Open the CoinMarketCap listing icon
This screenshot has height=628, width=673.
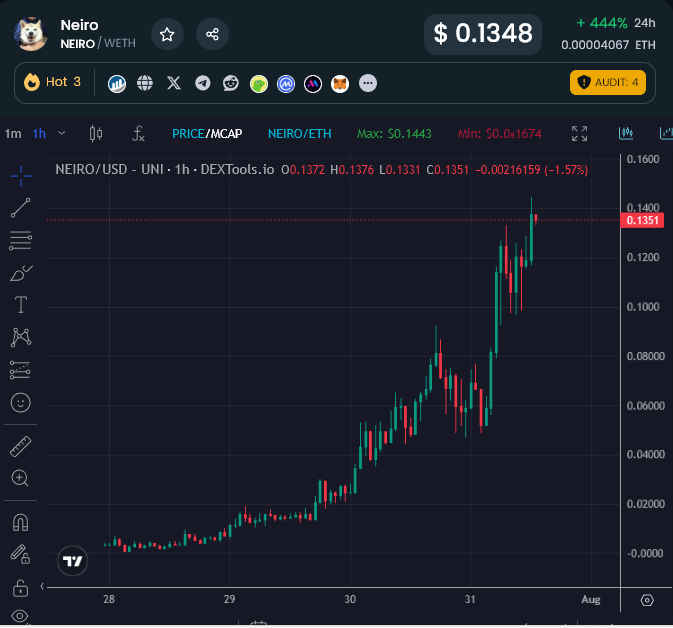pos(286,84)
